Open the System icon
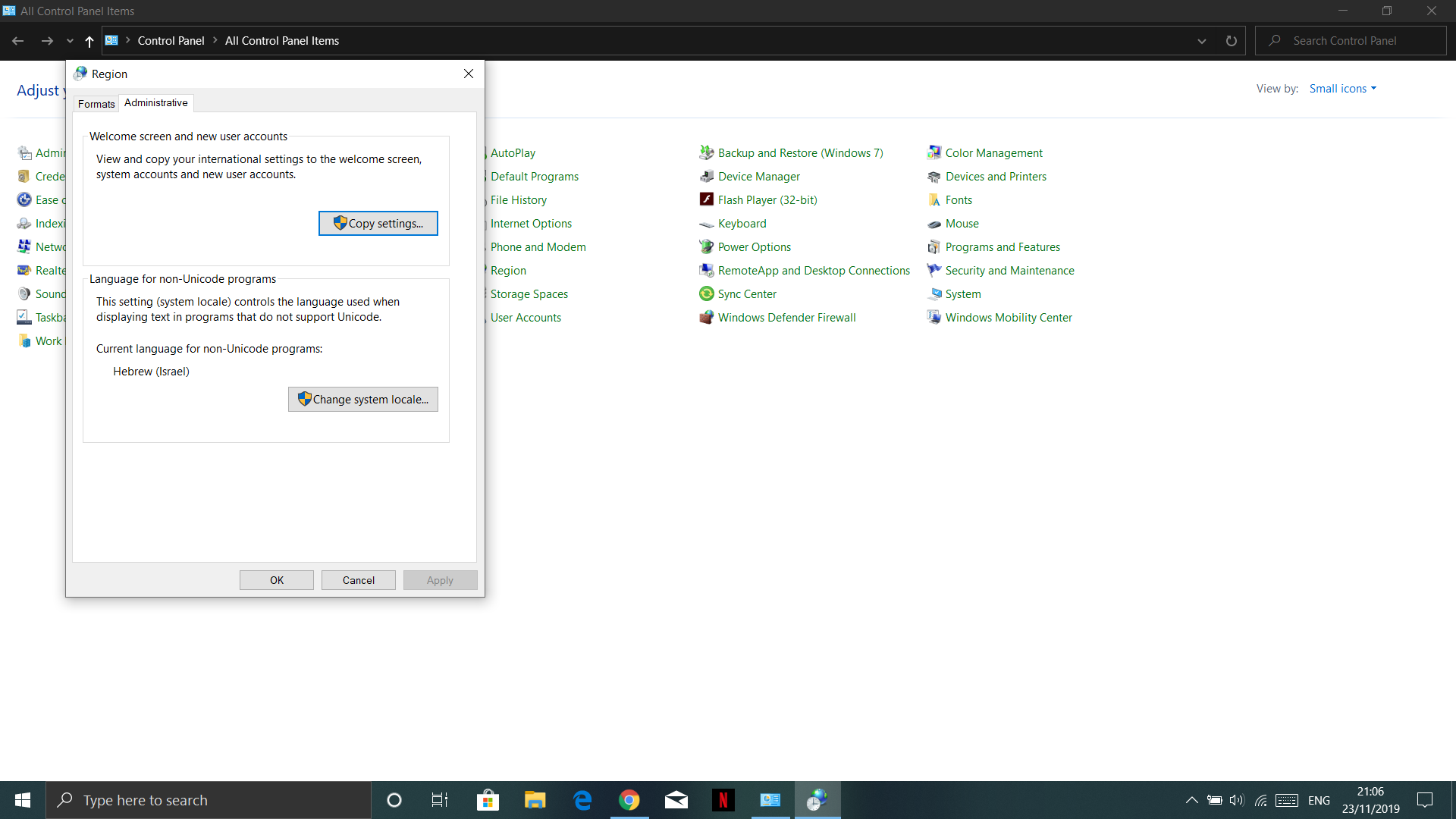1456x819 pixels. 934,293
